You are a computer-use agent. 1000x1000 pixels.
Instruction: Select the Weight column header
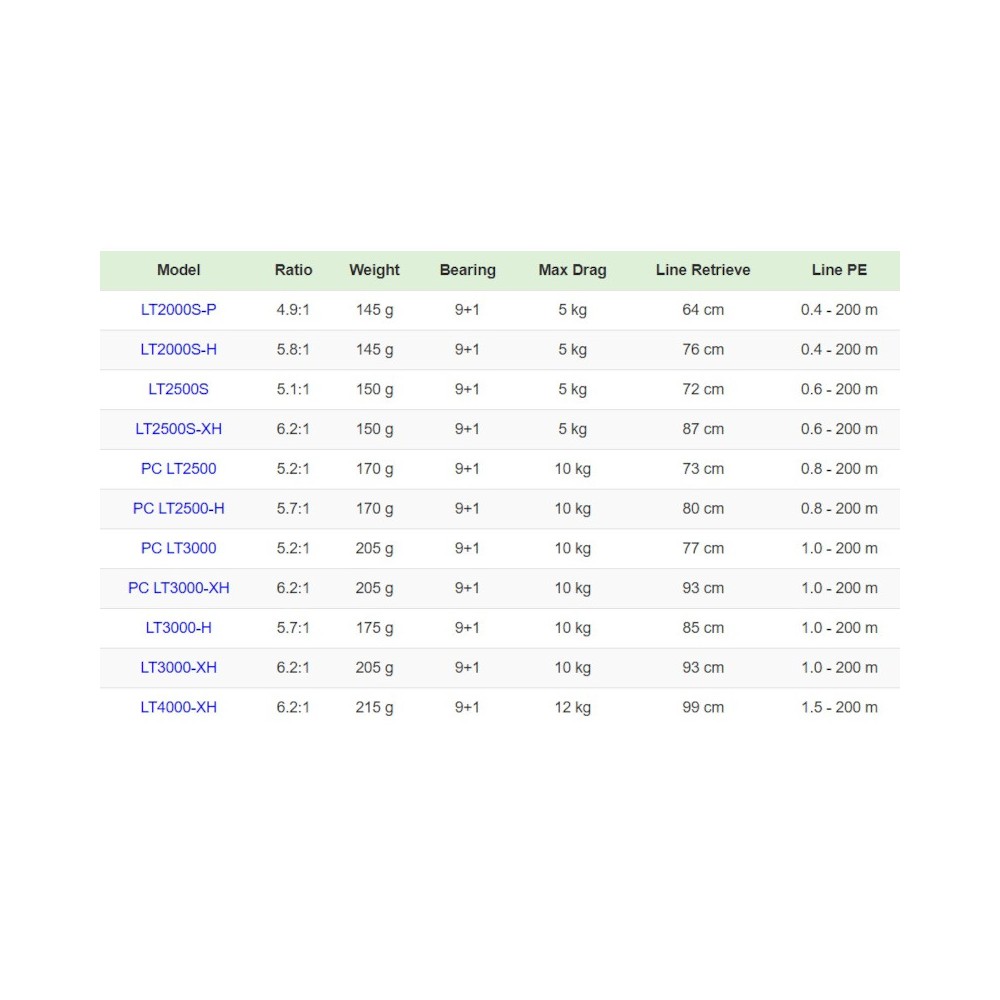point(374,270)
